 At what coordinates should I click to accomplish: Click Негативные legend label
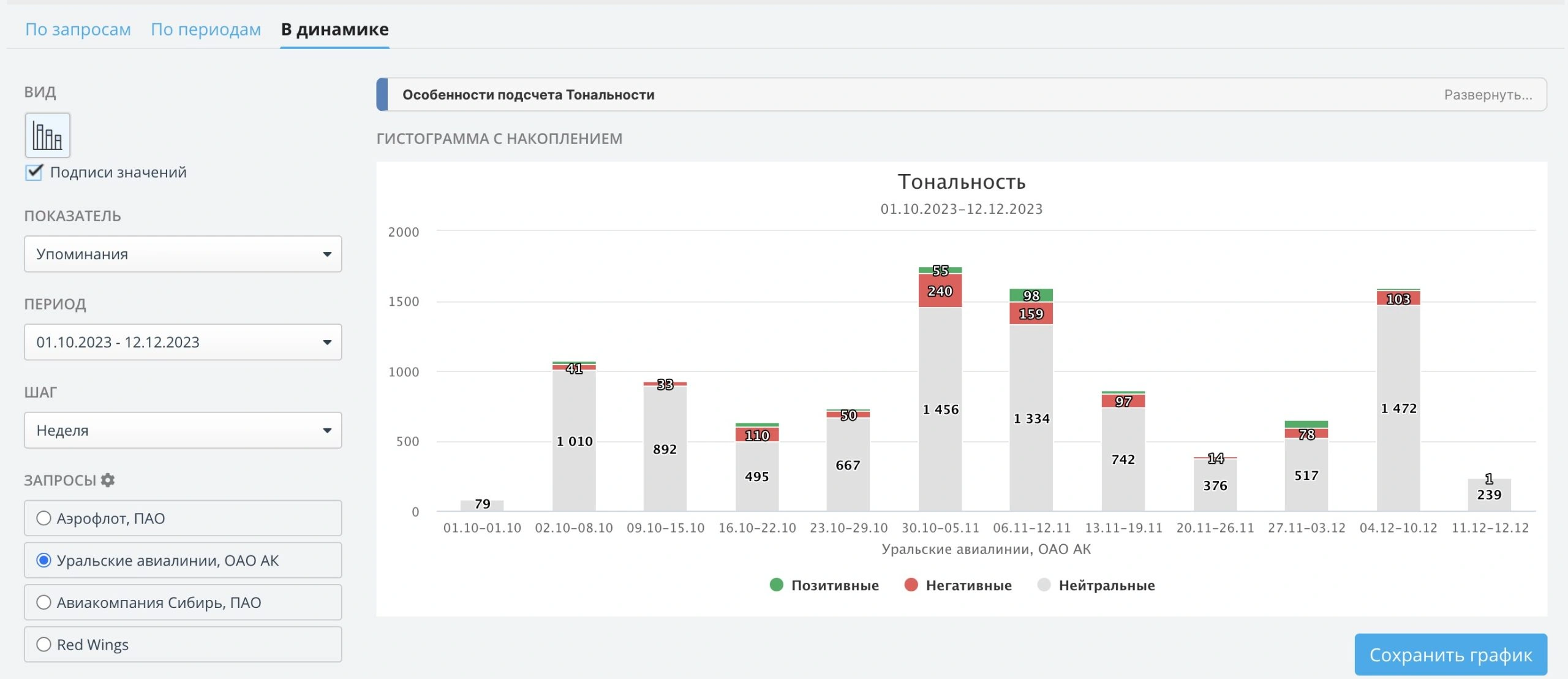968,585
